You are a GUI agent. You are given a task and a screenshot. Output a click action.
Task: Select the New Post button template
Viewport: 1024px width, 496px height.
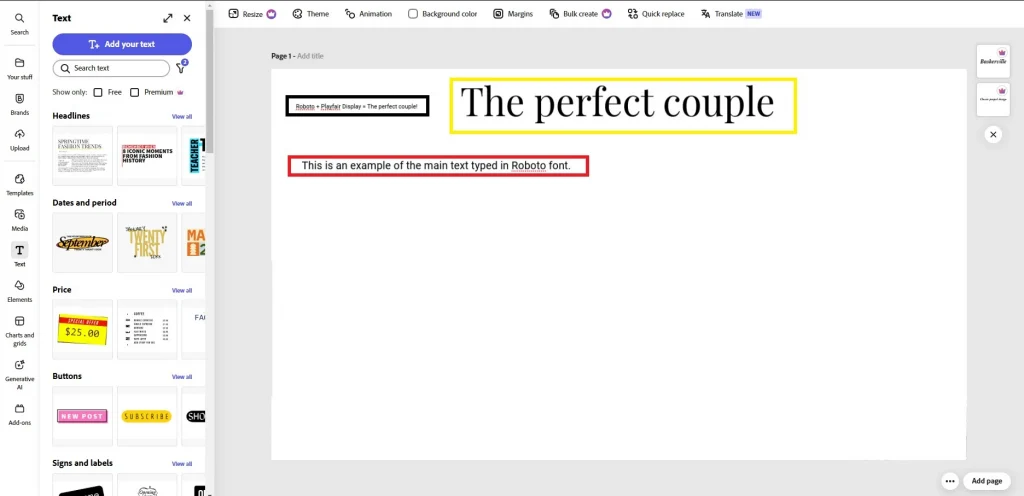(x=82, y=416)
